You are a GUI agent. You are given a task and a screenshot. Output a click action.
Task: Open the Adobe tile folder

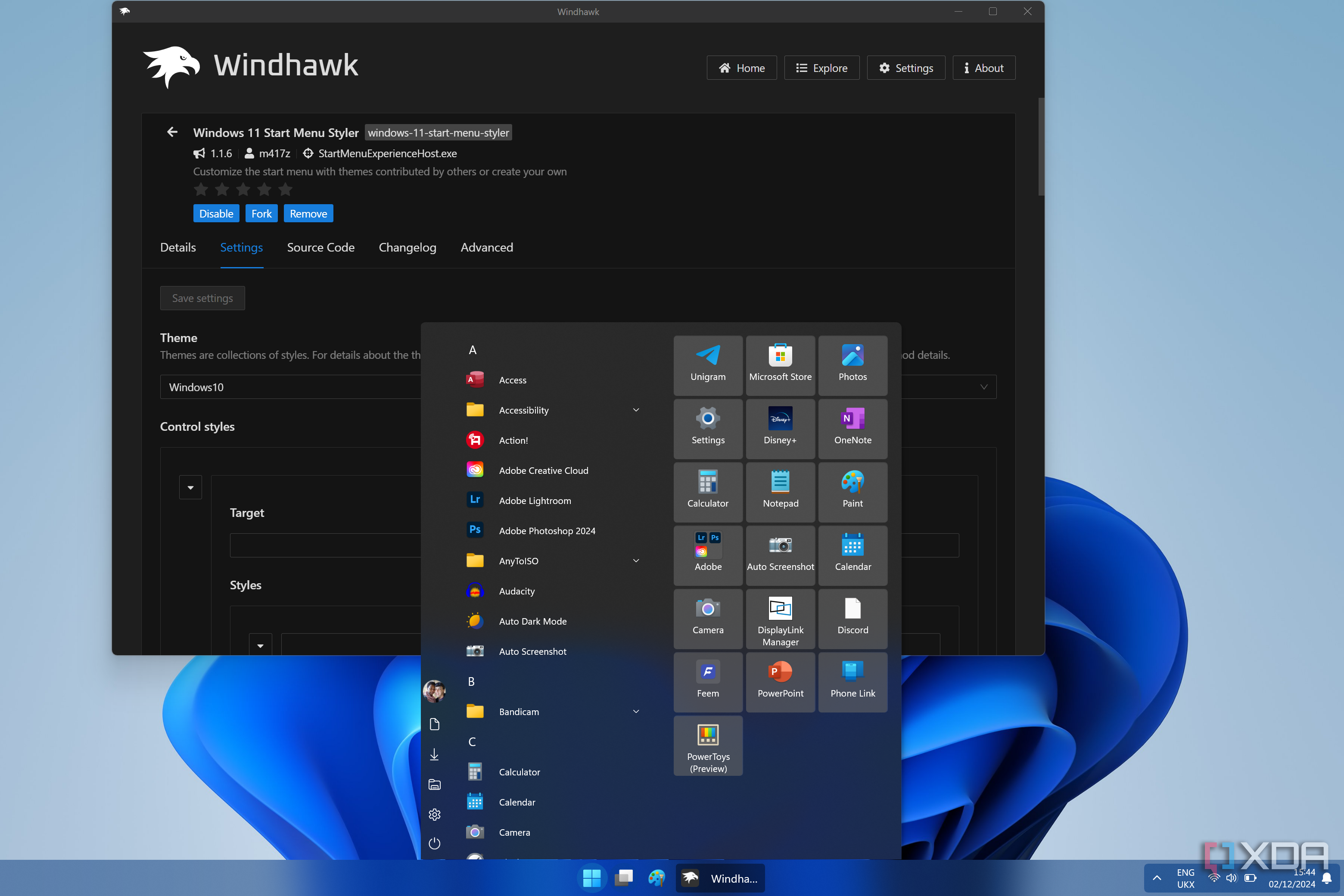708,555
